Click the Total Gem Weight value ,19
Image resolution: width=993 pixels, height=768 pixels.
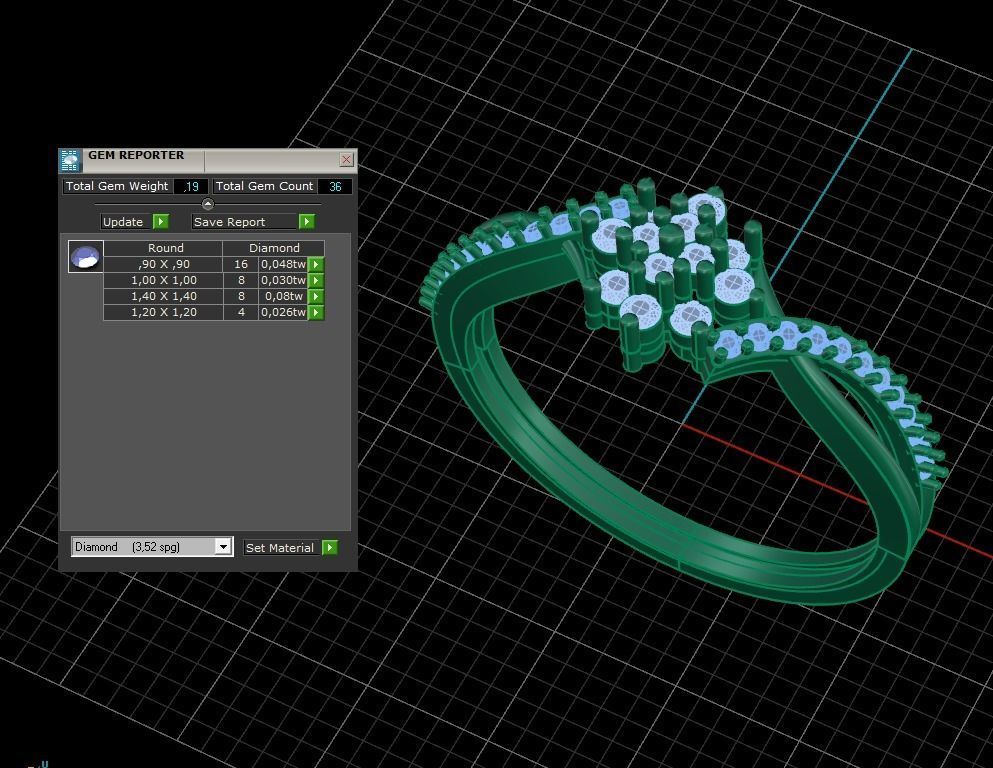[191, 186]
